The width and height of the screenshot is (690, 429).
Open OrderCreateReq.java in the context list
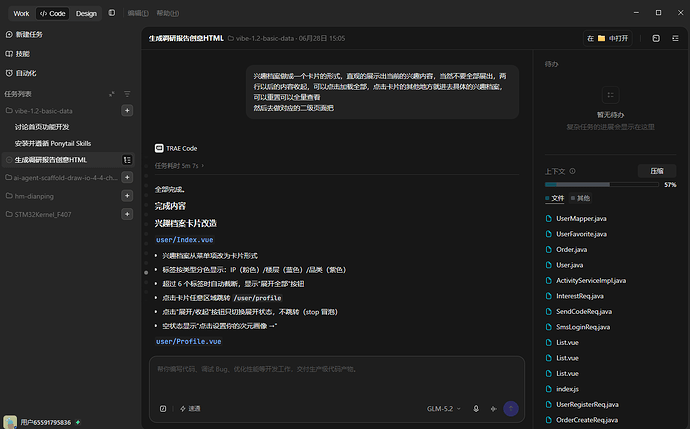(587, 420)
